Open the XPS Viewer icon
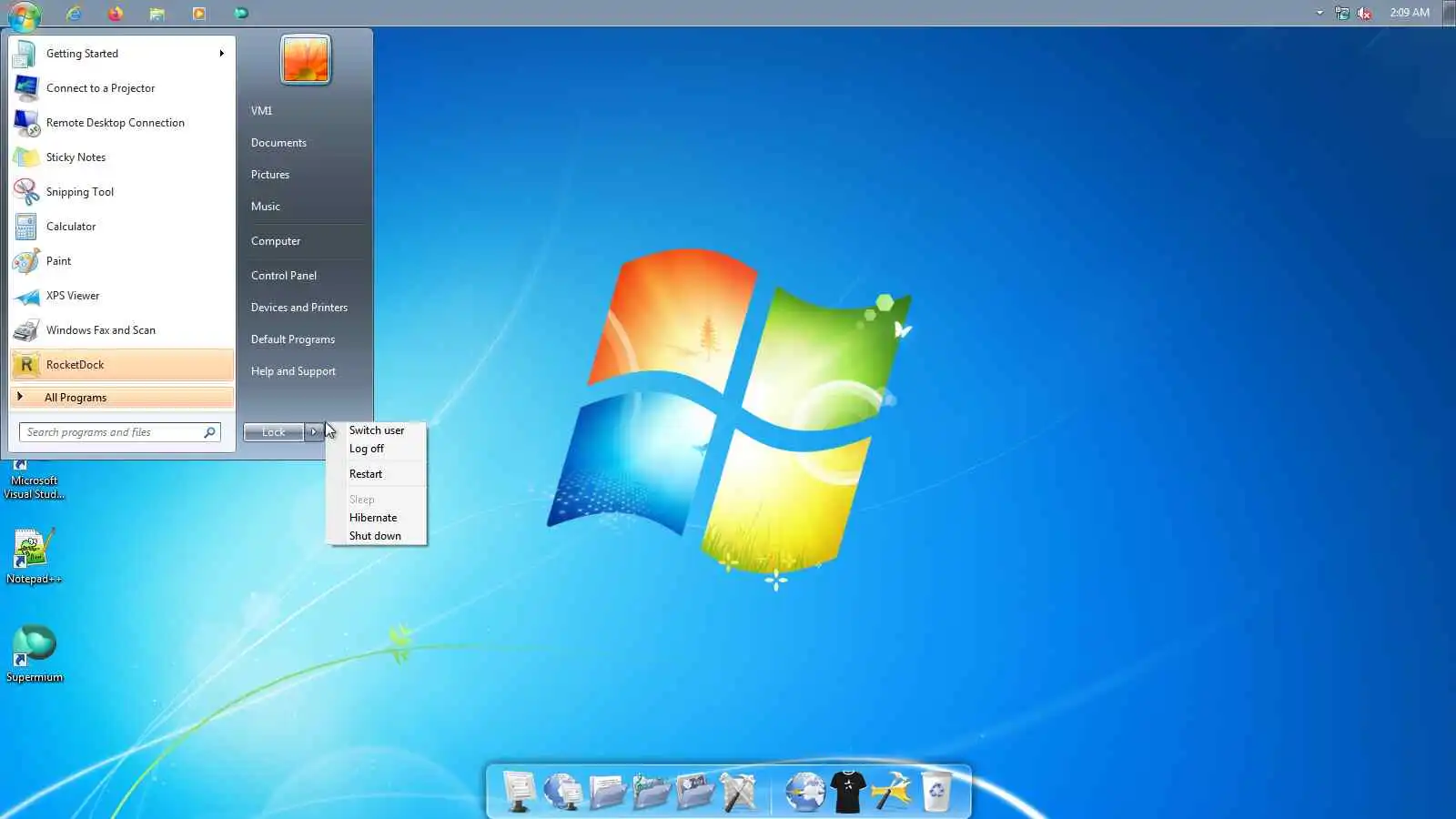 tap(25, 296)
